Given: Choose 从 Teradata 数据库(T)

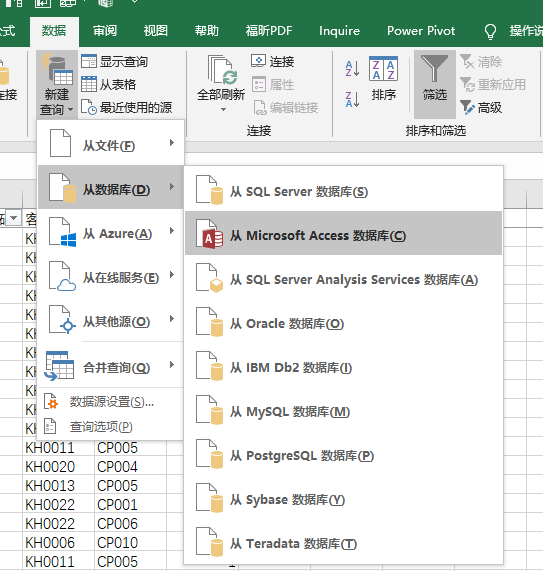Looking at the screenshot, I should pyautogui.click(x=343, y=542).
